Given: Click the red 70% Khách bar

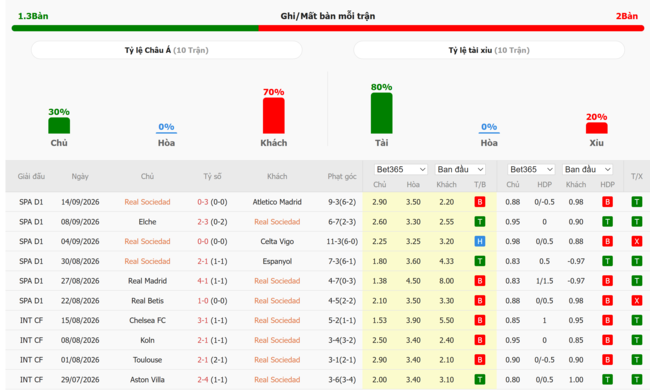Looking at the screenshot, I should (274, 116).
